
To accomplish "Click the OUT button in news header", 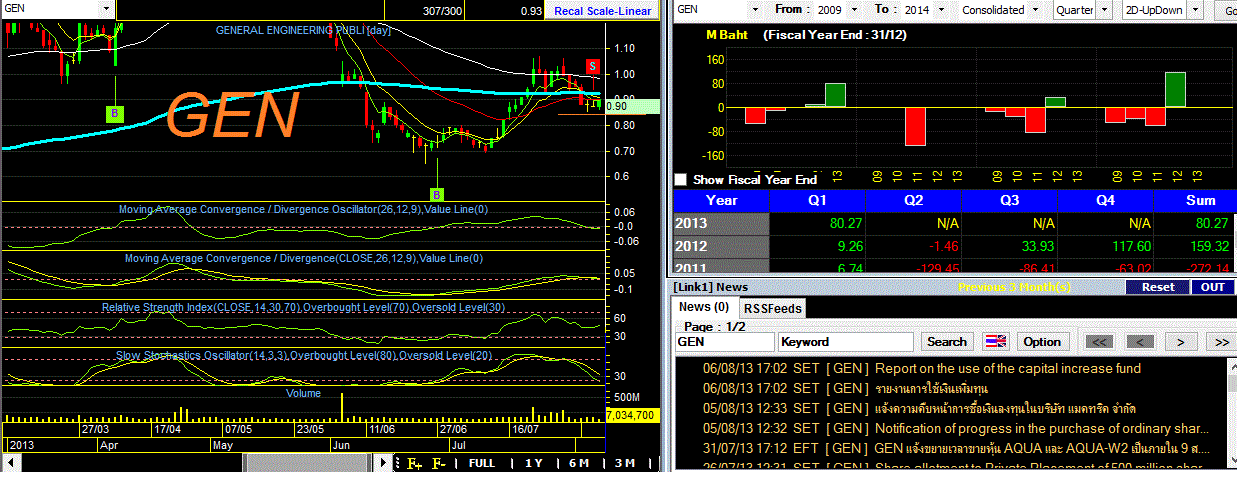I will (x=1212, y=287).
